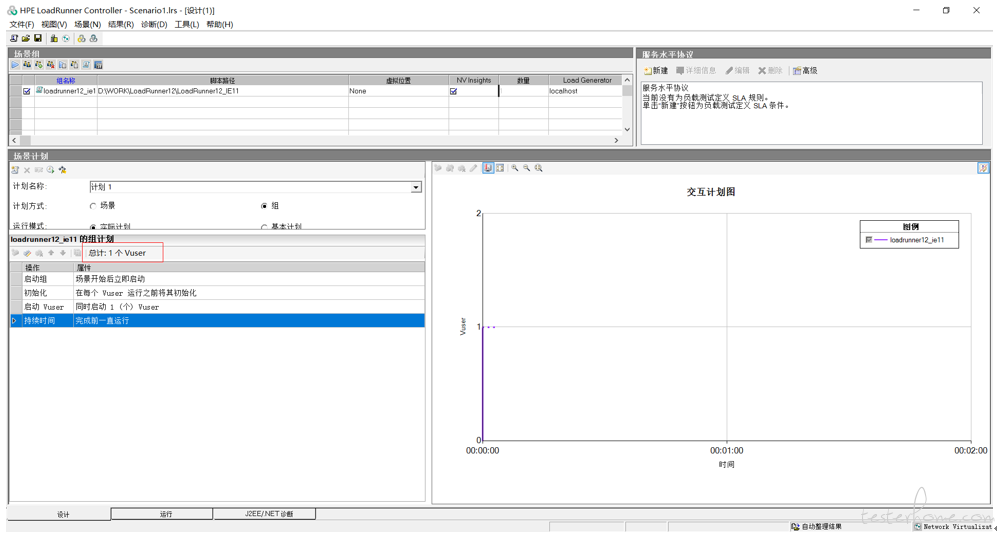Click the Save Scenario floppy icon
The width and height of the screenshot is (997, 537).
pyautogui.click(x=38, y=39)
